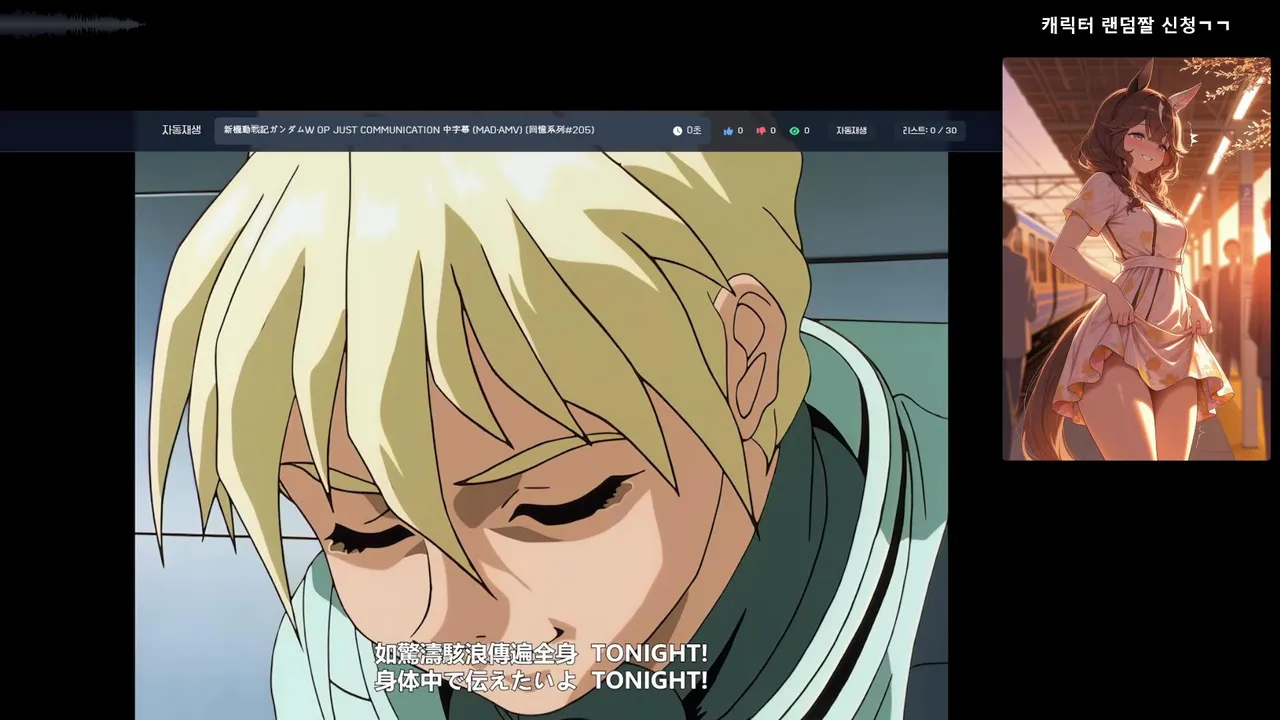Click the horse-girl character thumbnail image
1280x720 pixels.
[x=1137, y=259]
